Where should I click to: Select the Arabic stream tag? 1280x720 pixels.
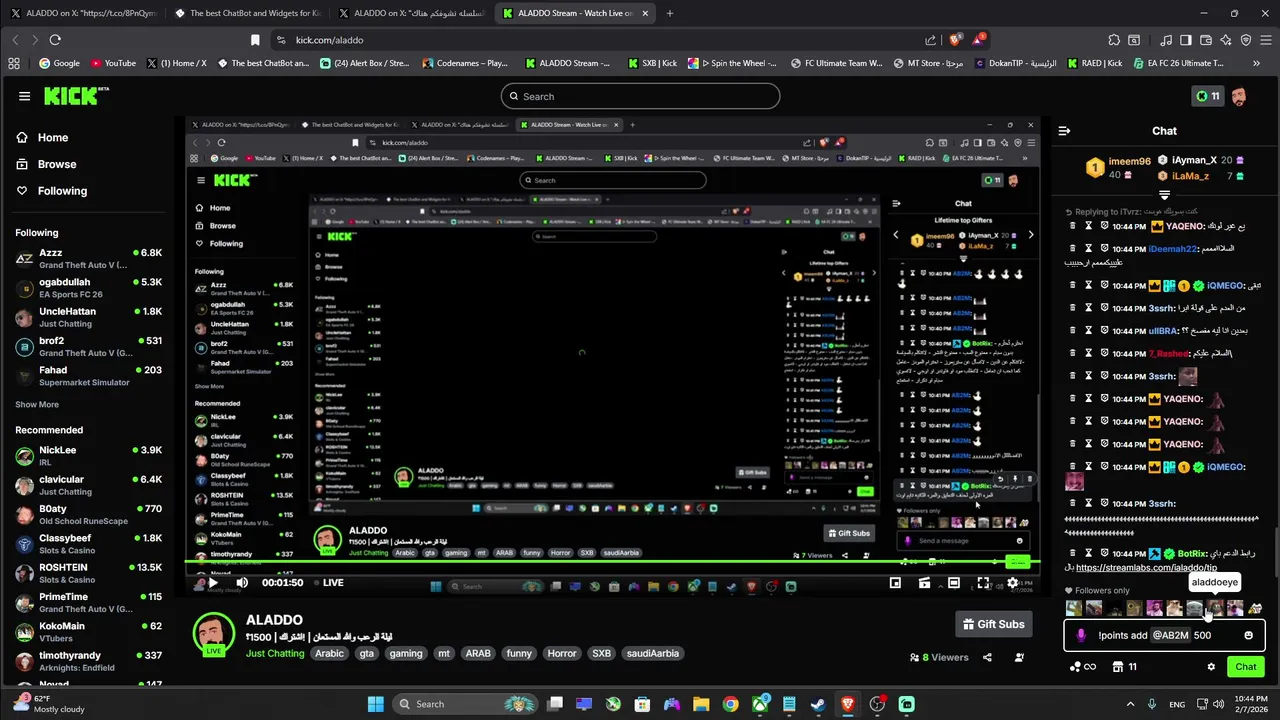[x=329, y=653]
